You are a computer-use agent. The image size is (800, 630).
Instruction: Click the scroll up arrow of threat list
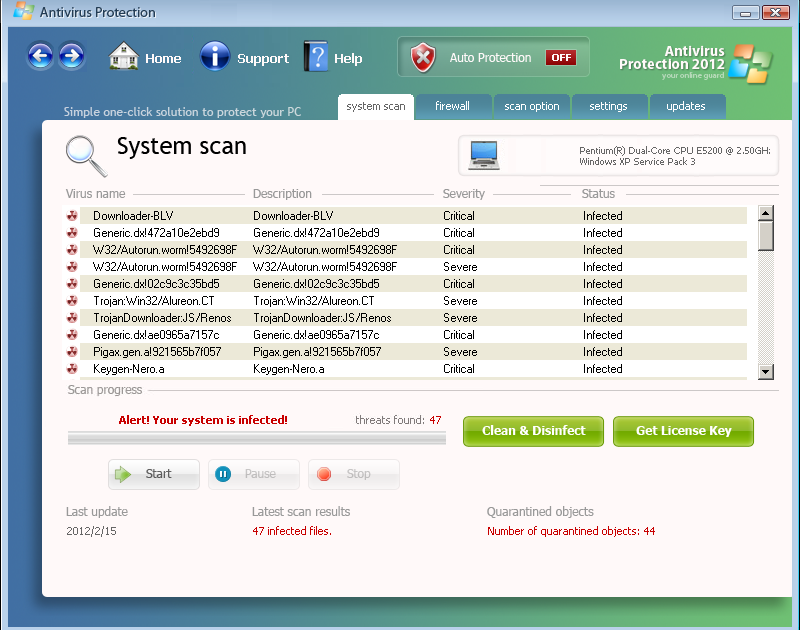(766, 213)
